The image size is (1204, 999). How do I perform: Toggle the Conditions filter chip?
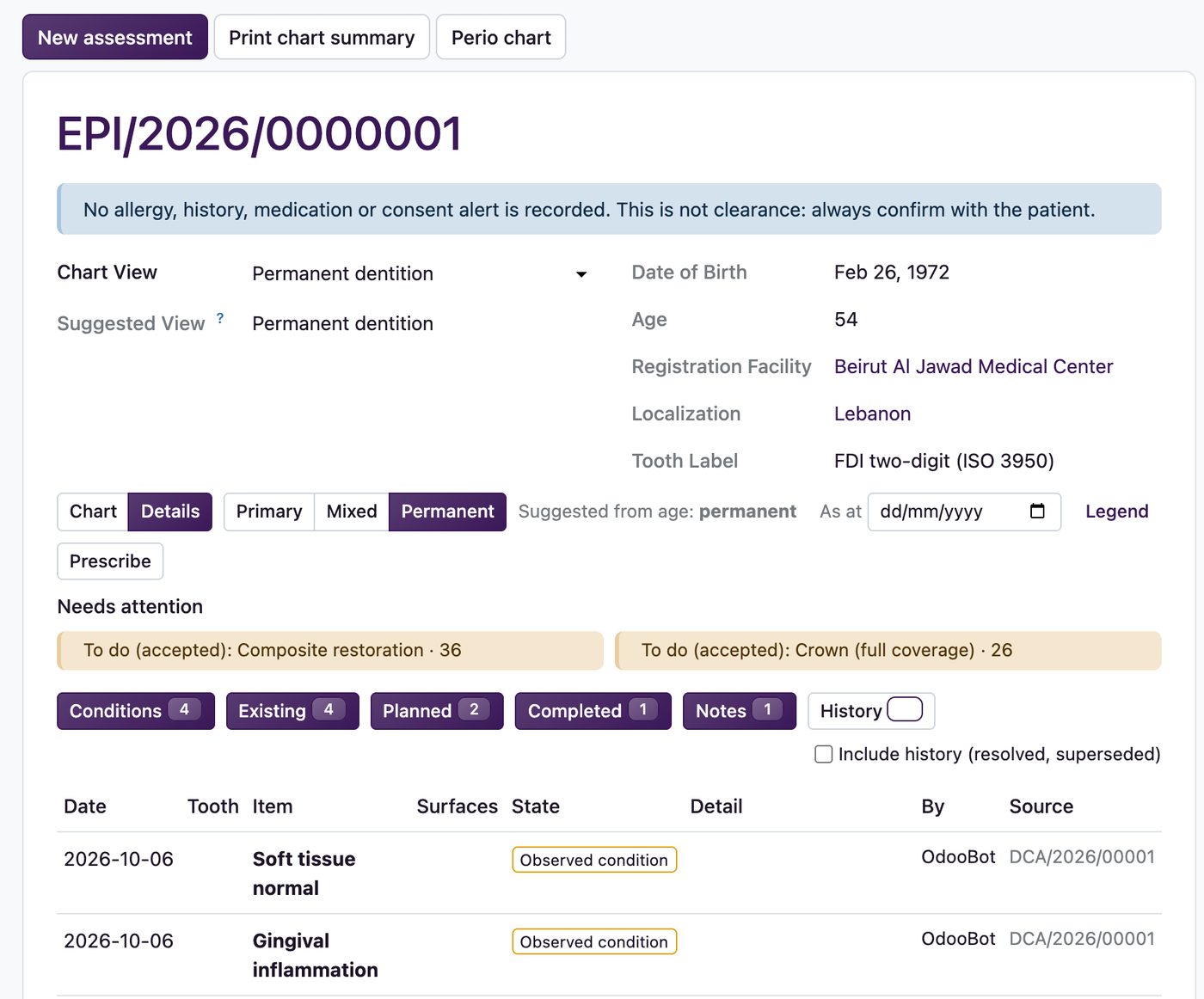coord(136,711)
